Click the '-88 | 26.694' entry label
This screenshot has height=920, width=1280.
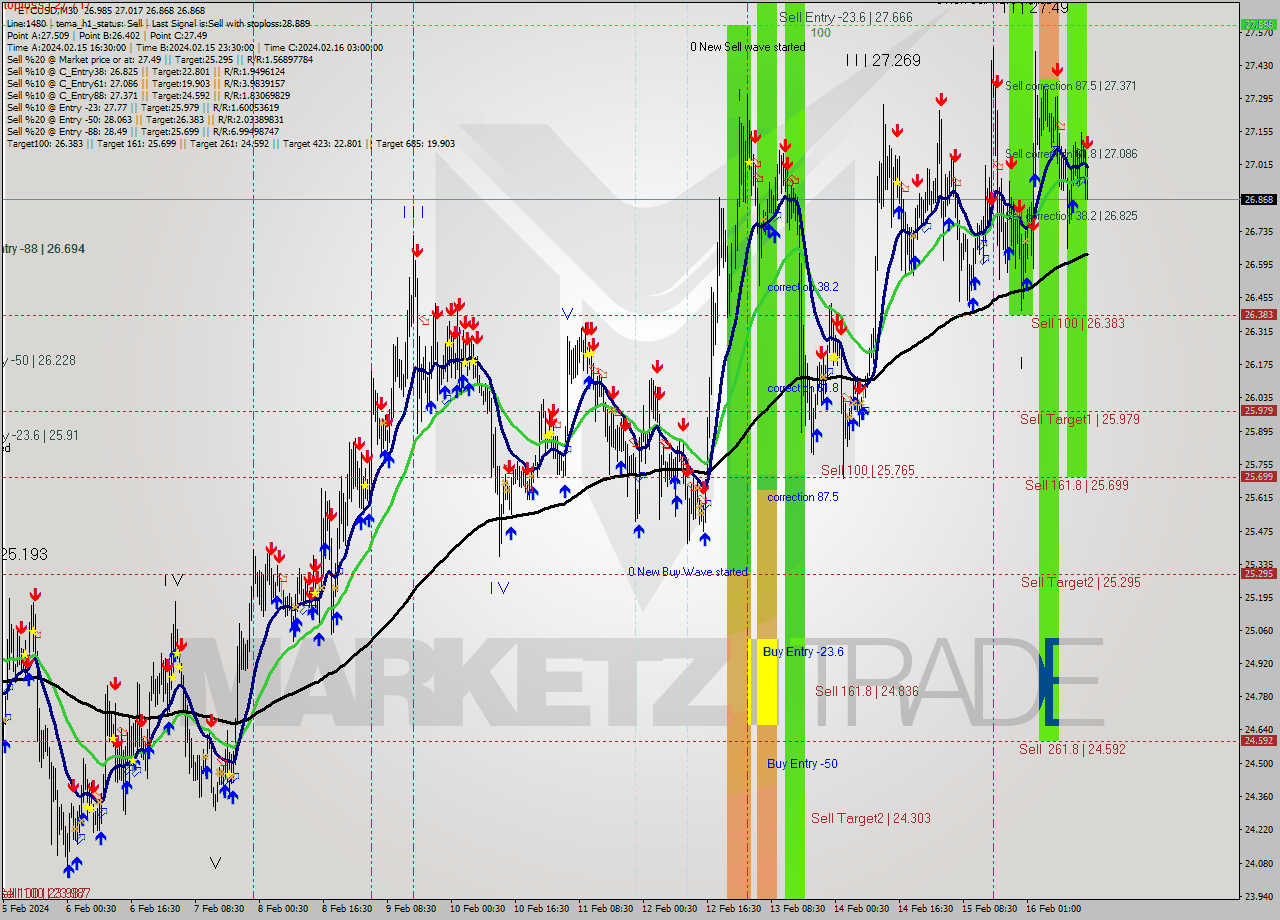43,248
